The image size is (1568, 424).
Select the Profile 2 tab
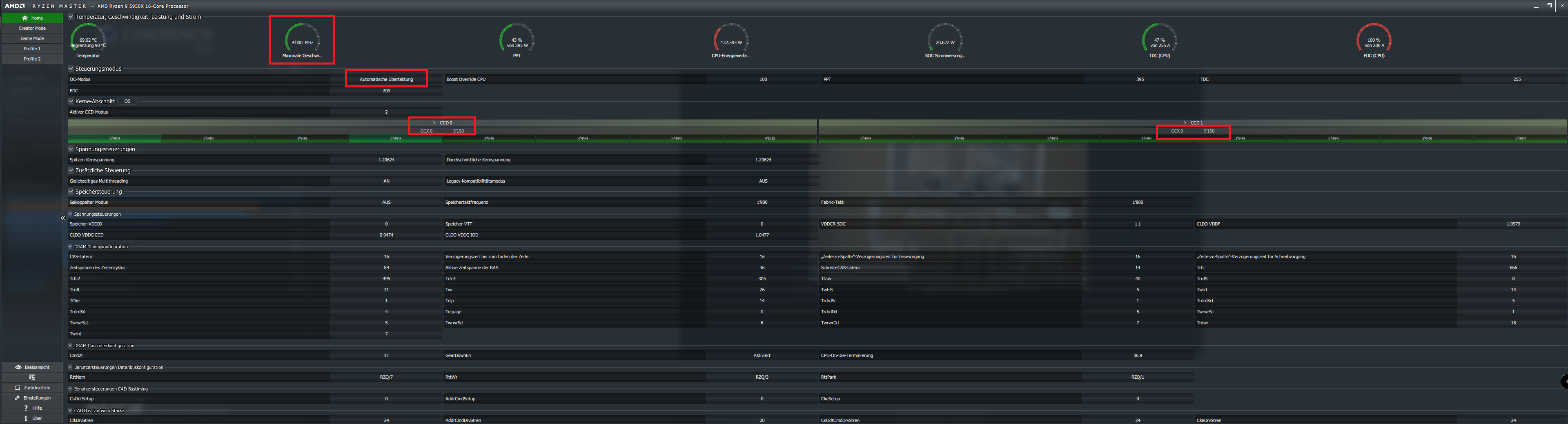[32, 59]
